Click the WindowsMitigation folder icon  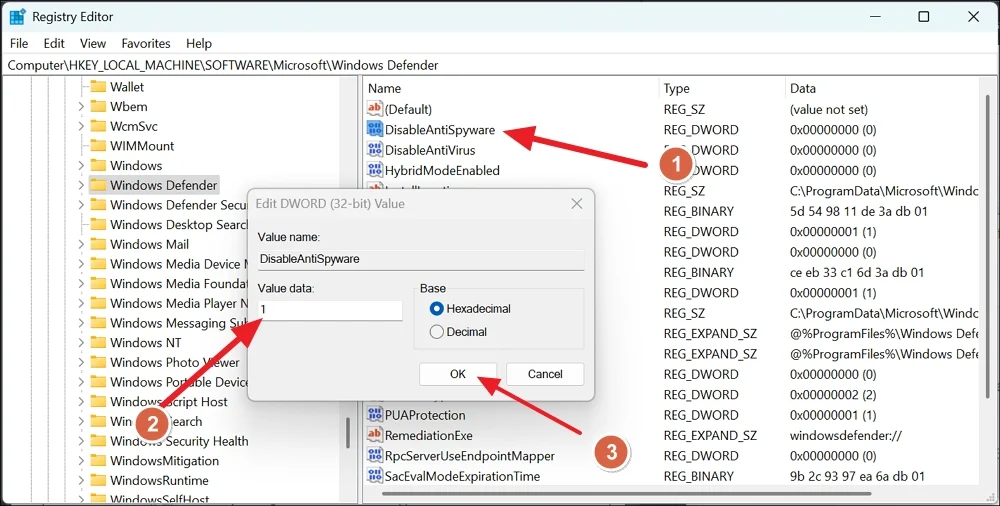98,460
